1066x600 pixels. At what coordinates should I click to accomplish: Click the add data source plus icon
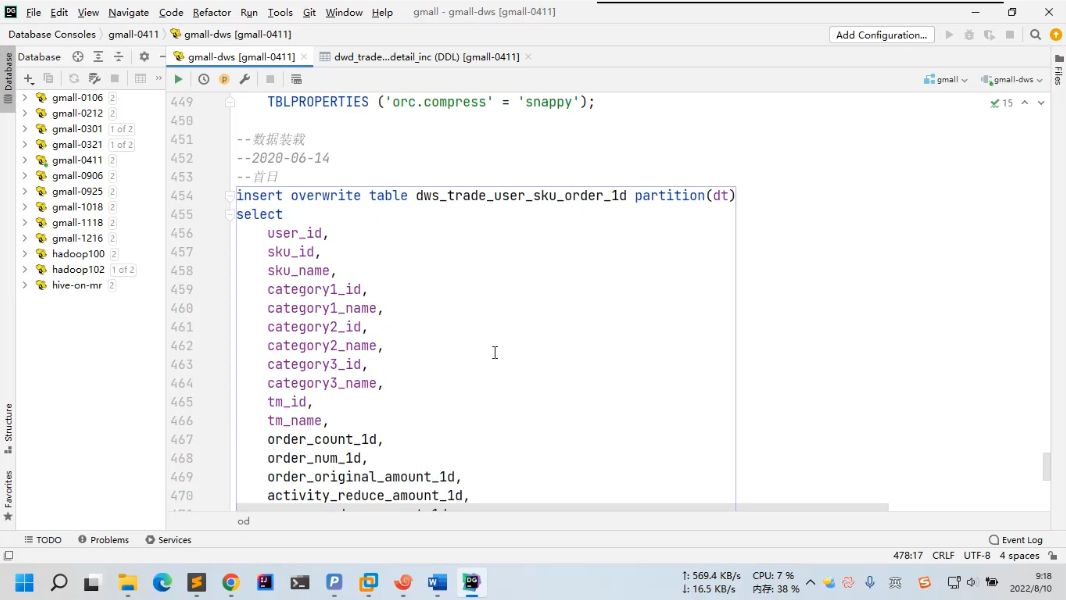point(28,79)
